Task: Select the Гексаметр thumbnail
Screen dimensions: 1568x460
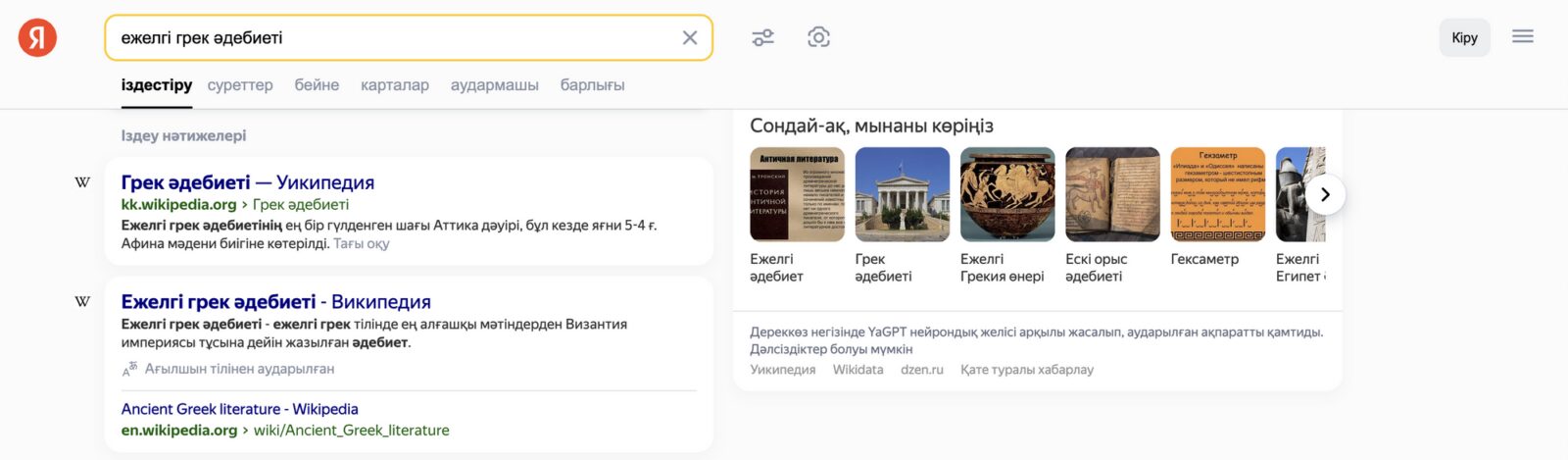Action: click(x=1218, y=194)
